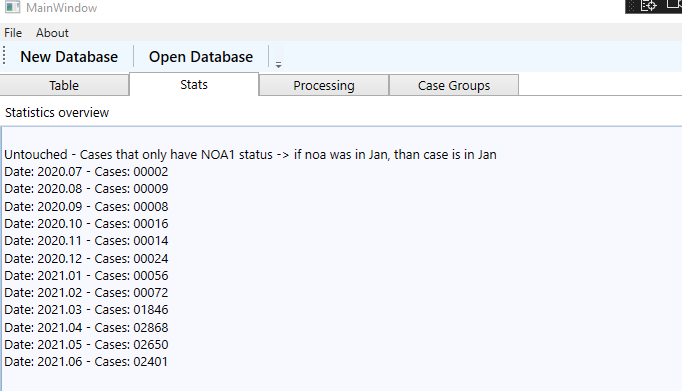Click the line Date: 2020.12 - Cases: 00024

(x=86, y=258)
